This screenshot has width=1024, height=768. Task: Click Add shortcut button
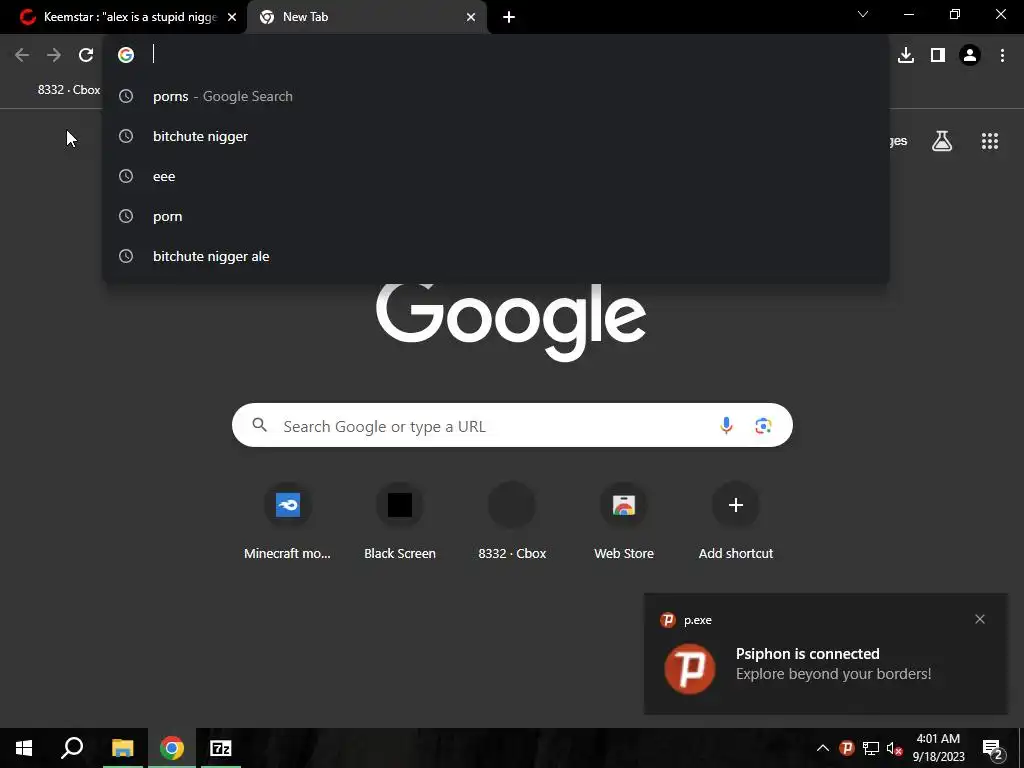(736, 520)
